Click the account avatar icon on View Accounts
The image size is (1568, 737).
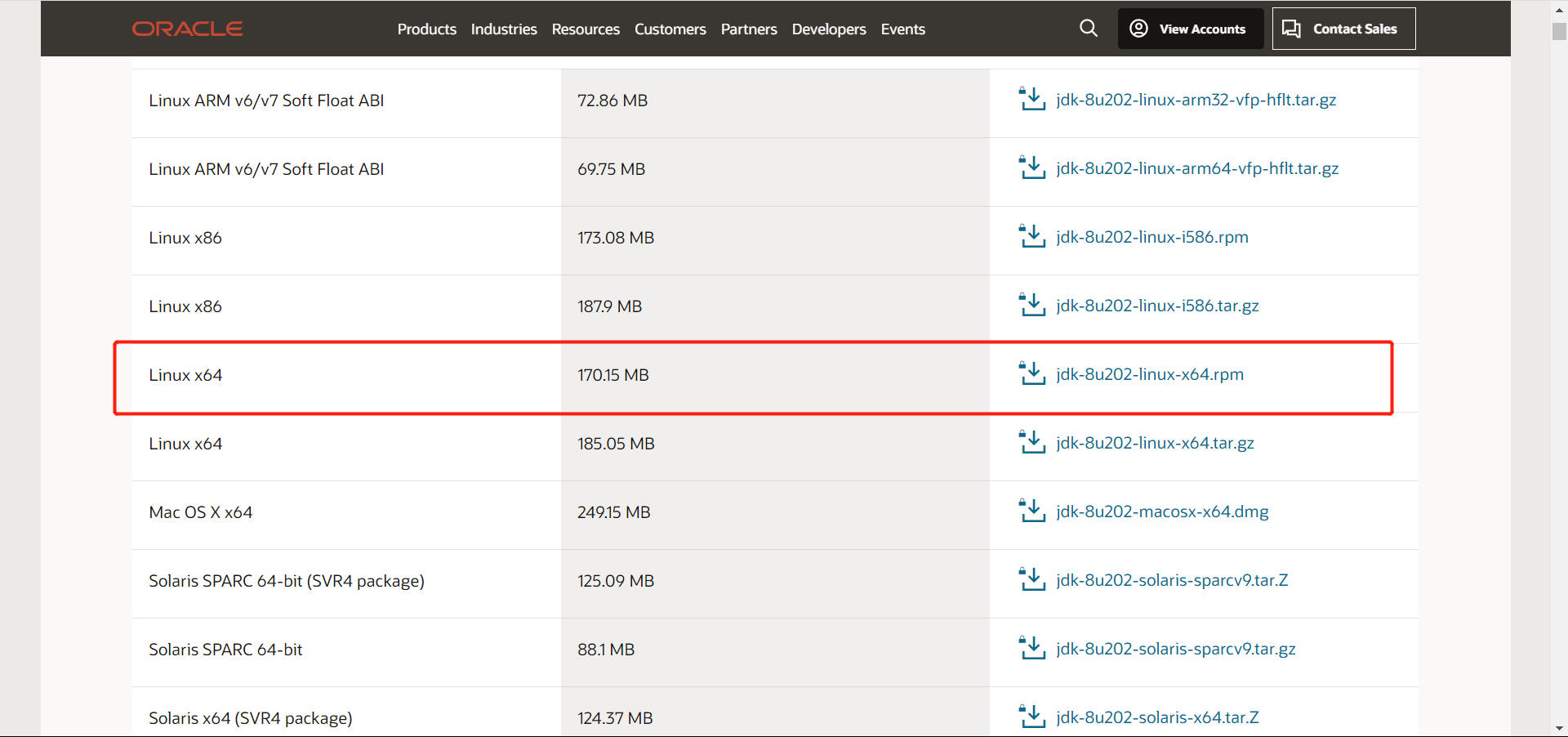[x=1138, y=28]
